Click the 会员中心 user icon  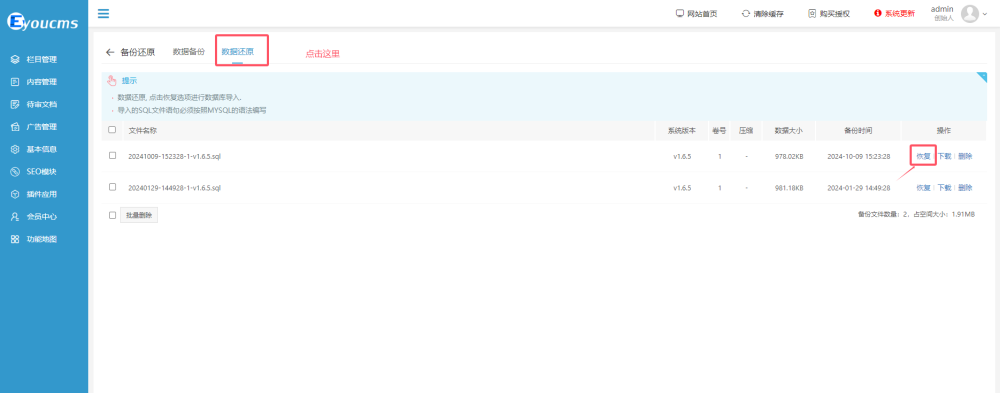[15, 217]
